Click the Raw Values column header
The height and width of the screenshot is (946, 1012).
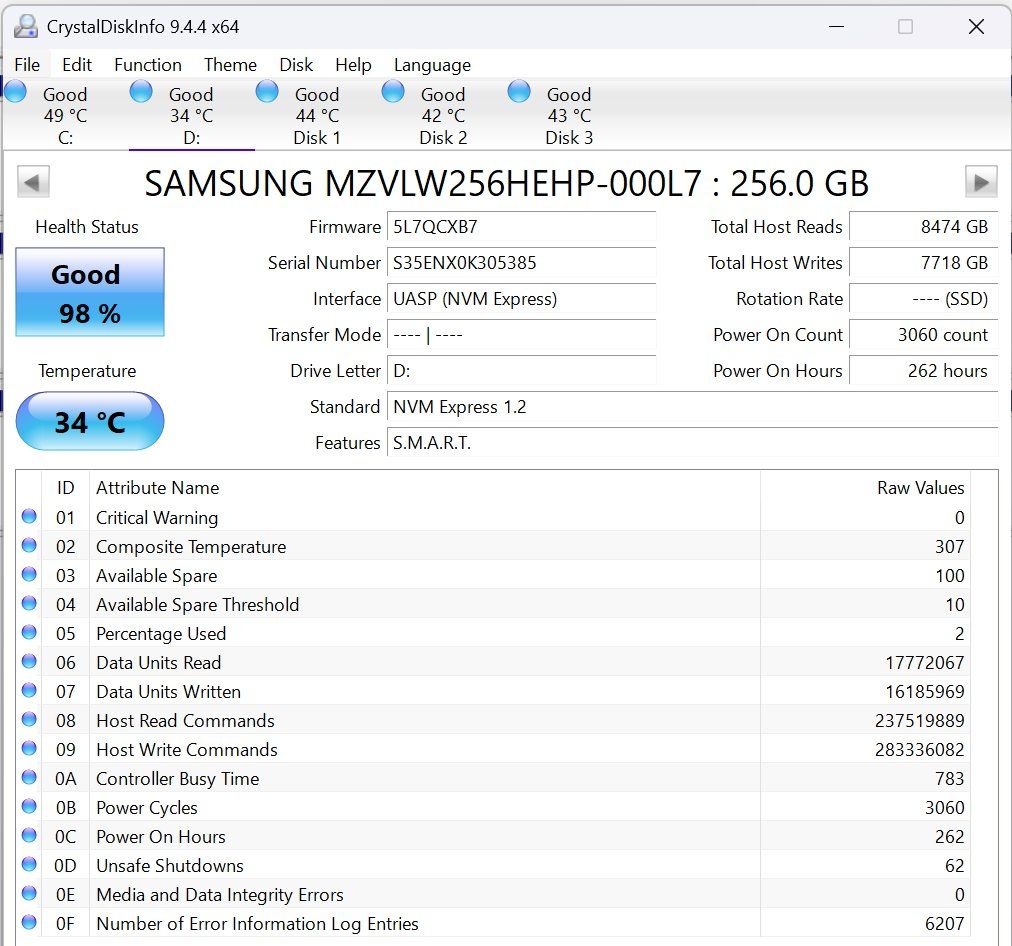[865, 487]
